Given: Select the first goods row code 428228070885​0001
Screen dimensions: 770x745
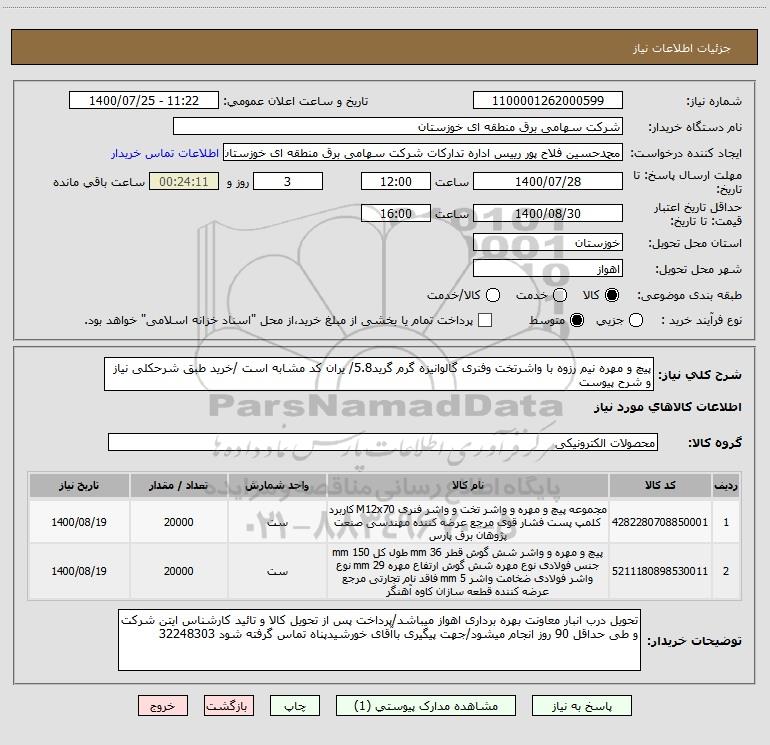Looking at the screenshot, I should [x=660, y=522].
